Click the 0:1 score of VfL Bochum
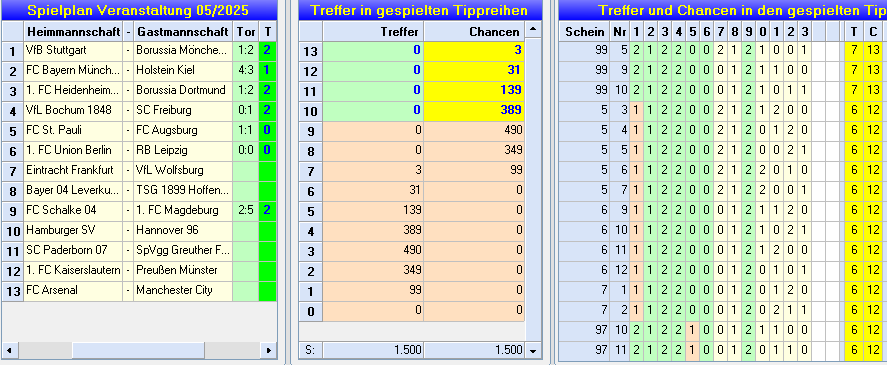Viewport: 887px width, 365px height. [246, 110]
